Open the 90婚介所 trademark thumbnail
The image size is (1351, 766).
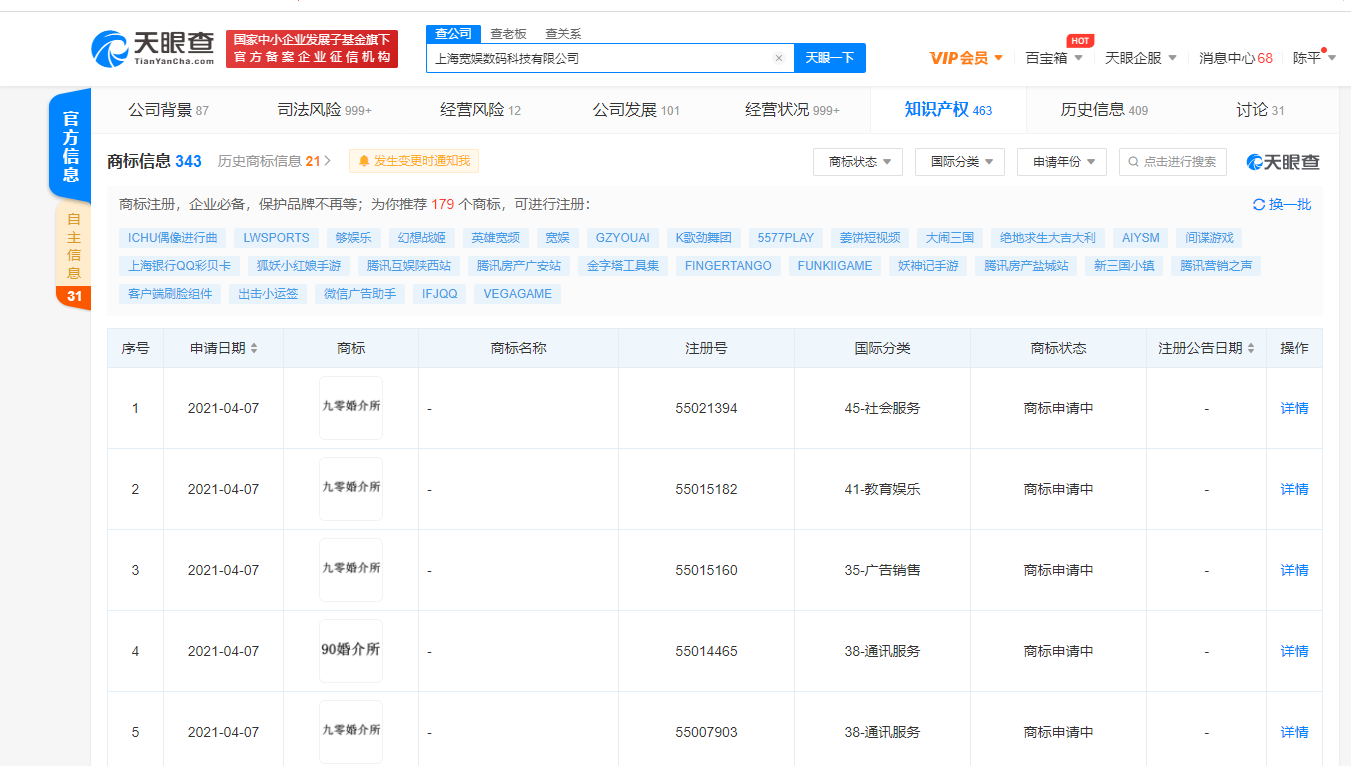(351, 651)
